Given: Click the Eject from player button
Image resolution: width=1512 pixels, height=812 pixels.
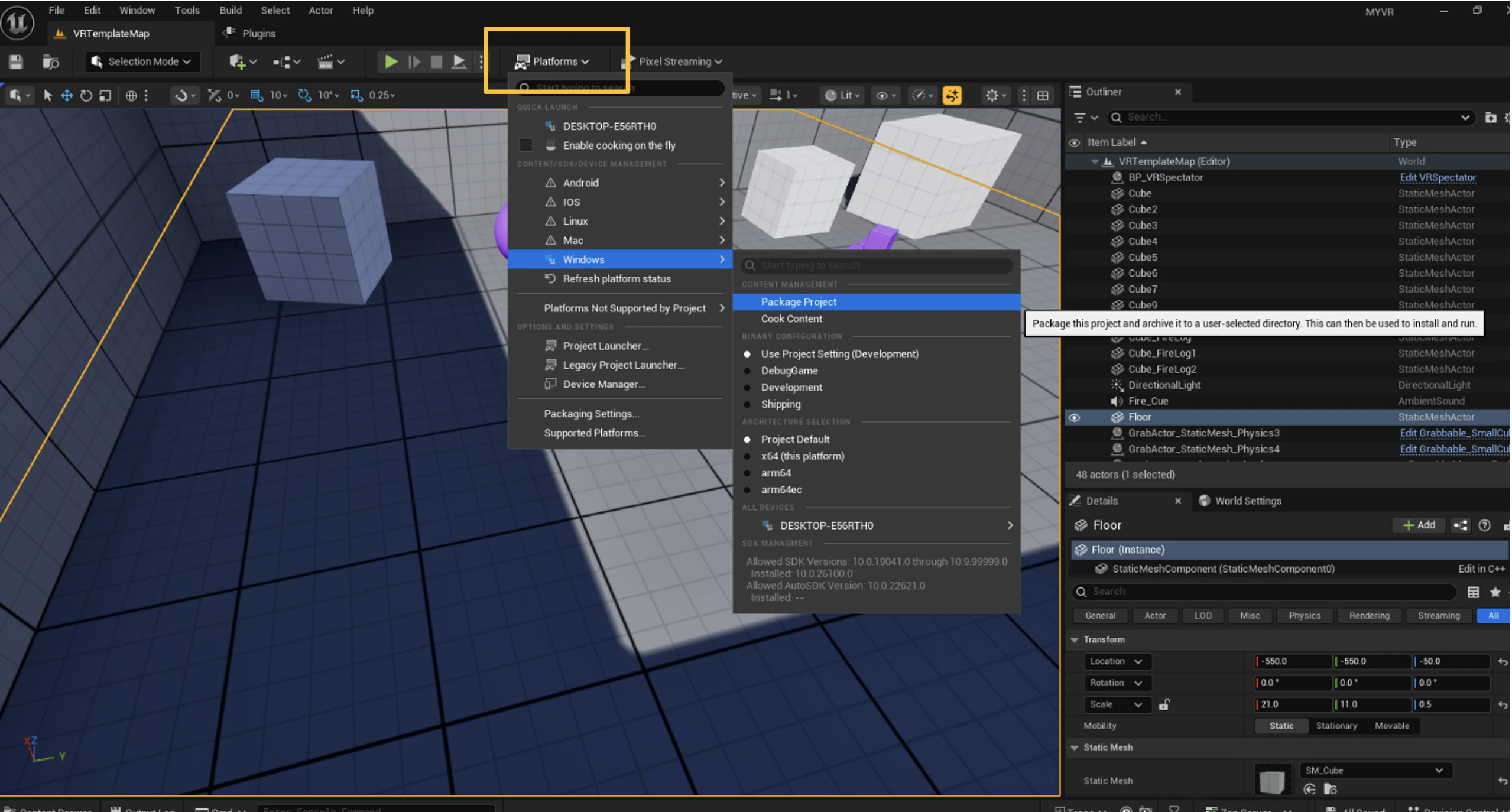Looking at the screenshot, I should 459,61.
